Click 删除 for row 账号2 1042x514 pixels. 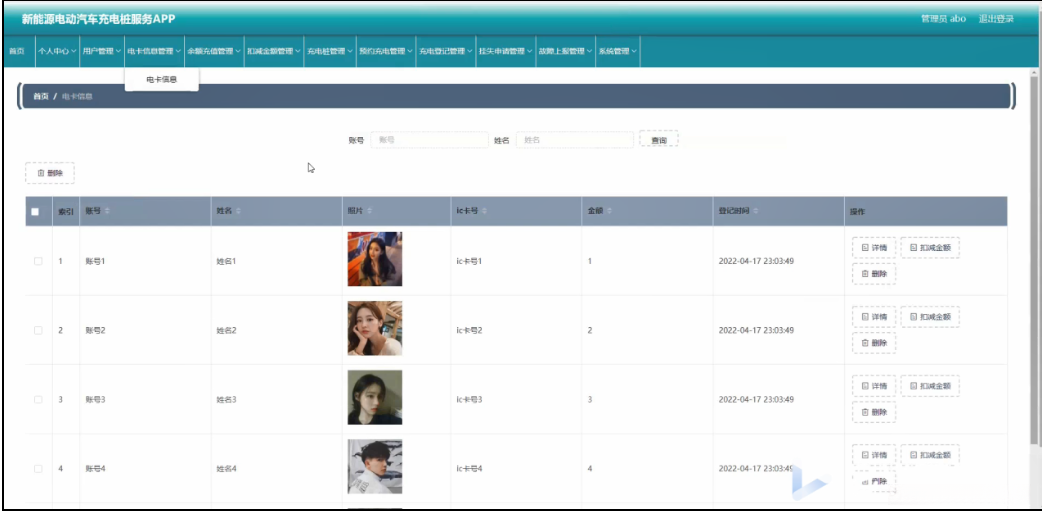pyautogui.click(x=874, y=343)
